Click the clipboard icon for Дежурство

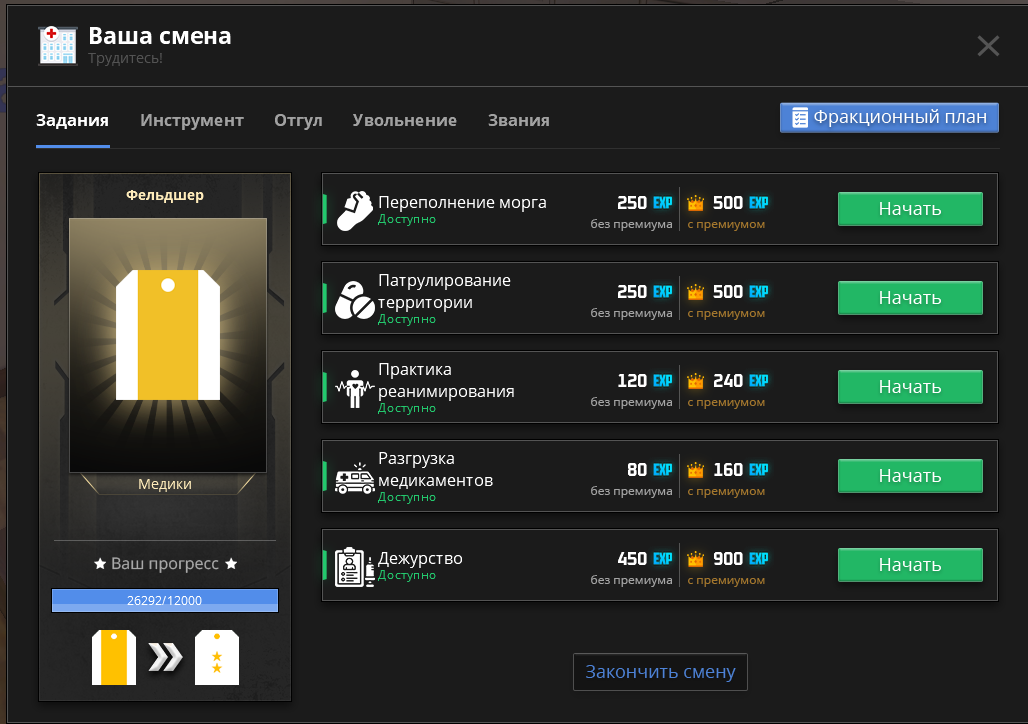click(355, 567)
